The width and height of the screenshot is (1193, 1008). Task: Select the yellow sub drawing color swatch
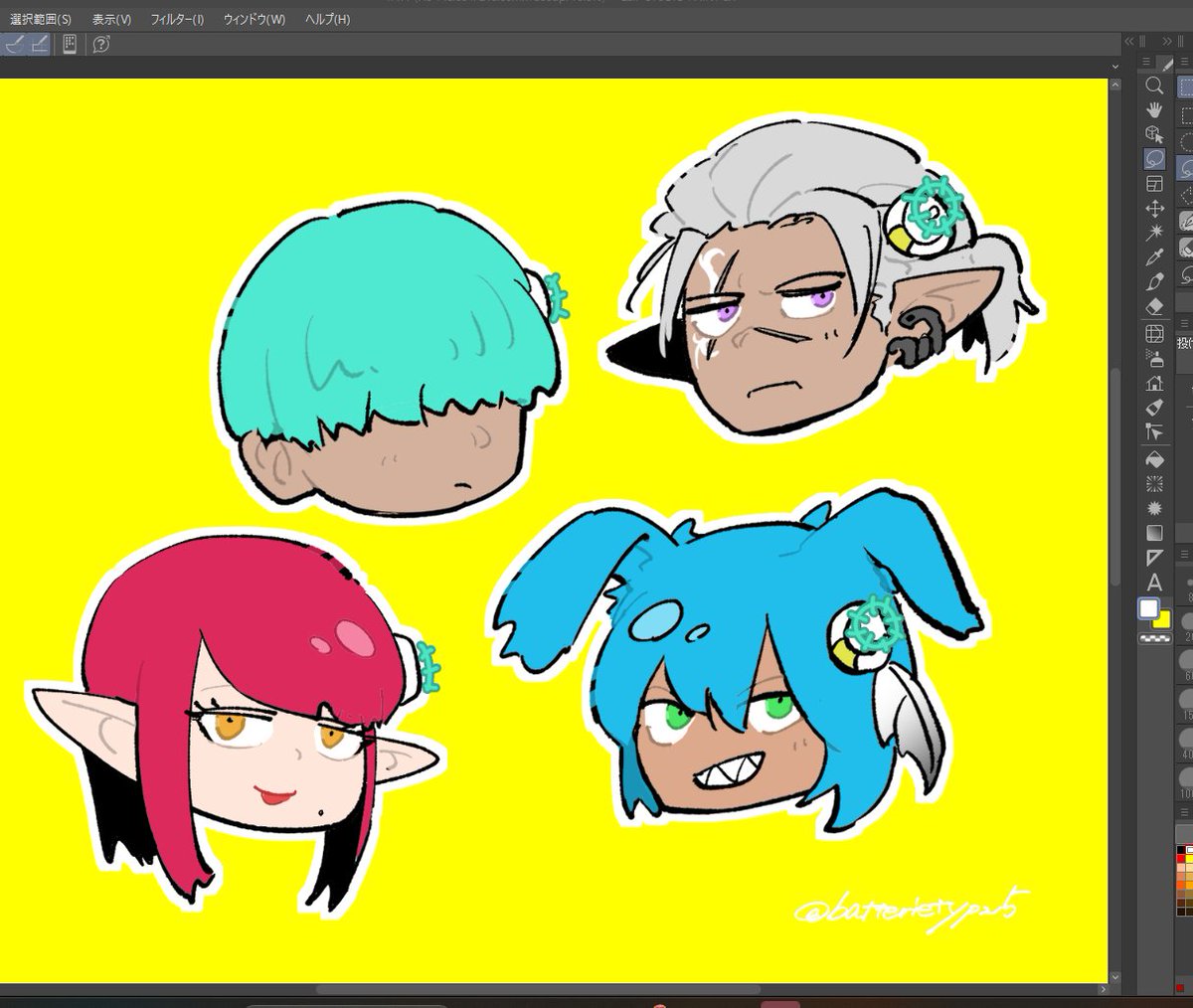pyautogui.click(x=1163, y=620)
